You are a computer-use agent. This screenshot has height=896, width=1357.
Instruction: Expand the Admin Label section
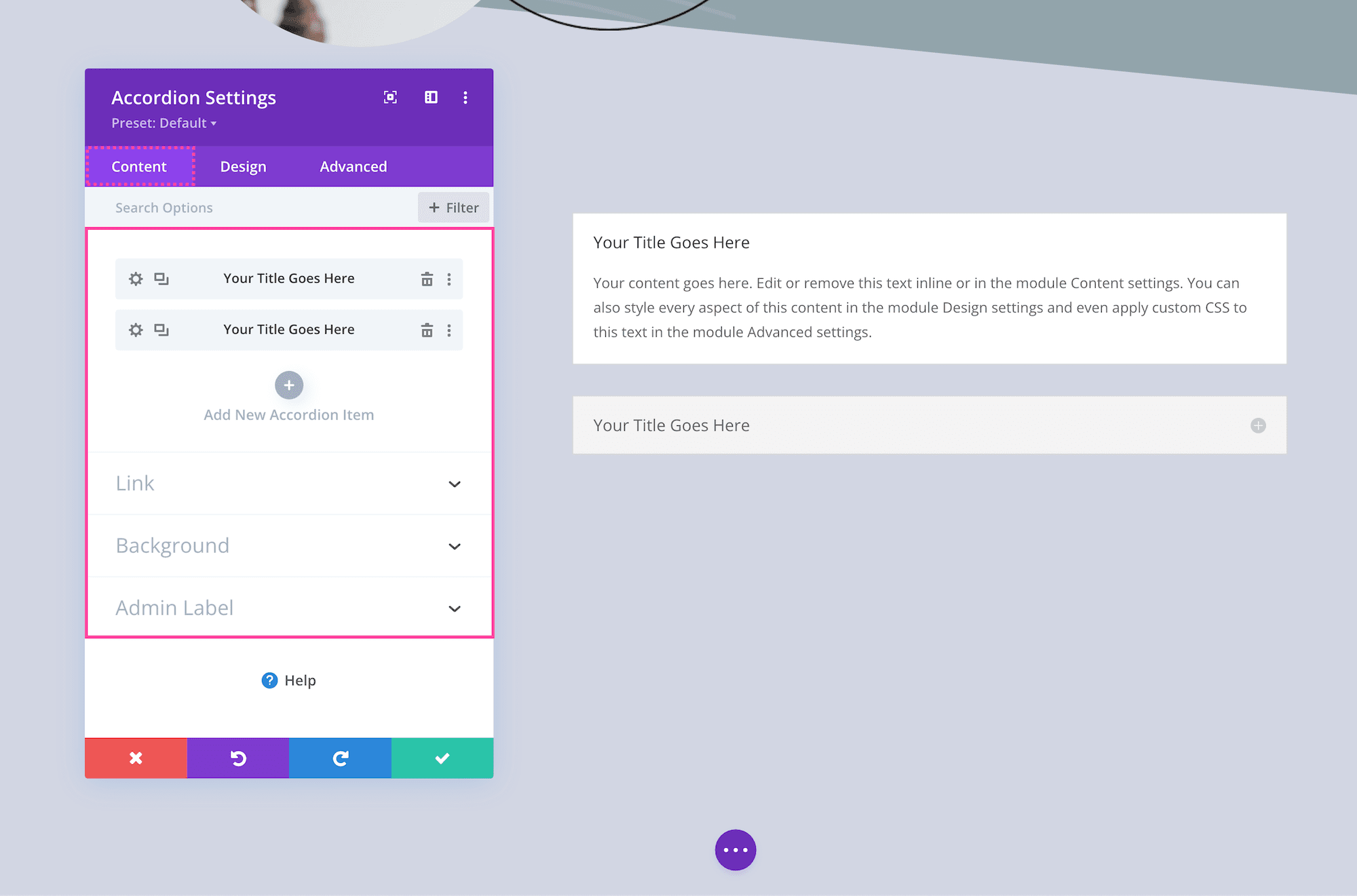[x=289, y=607]
